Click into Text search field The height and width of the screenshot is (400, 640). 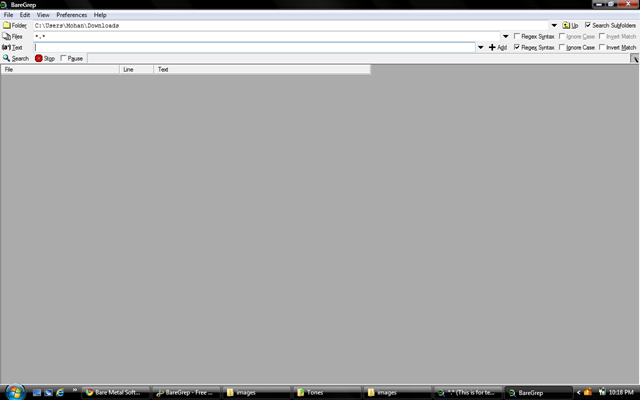pos(255,47)
